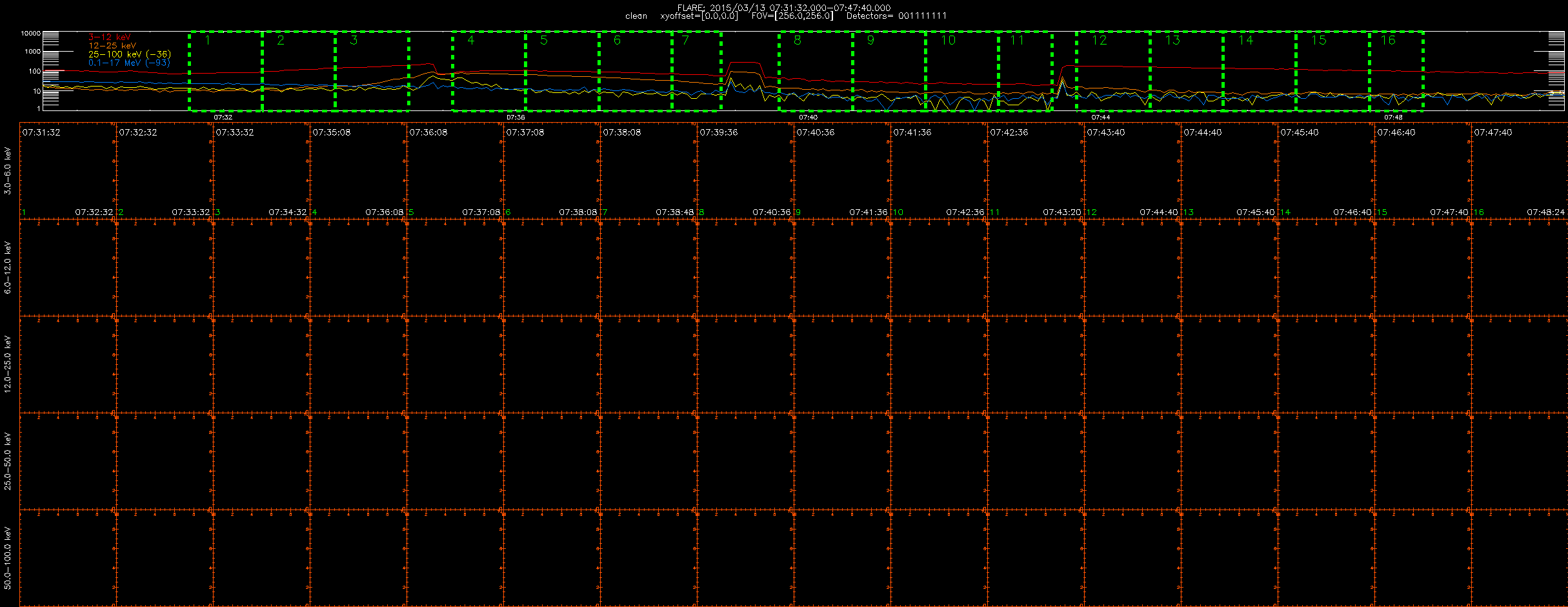The height and width of the screenshot is (607, 1568).
Task: Click the 07:40 light curve axis label
Action: (x=809, y=118)
